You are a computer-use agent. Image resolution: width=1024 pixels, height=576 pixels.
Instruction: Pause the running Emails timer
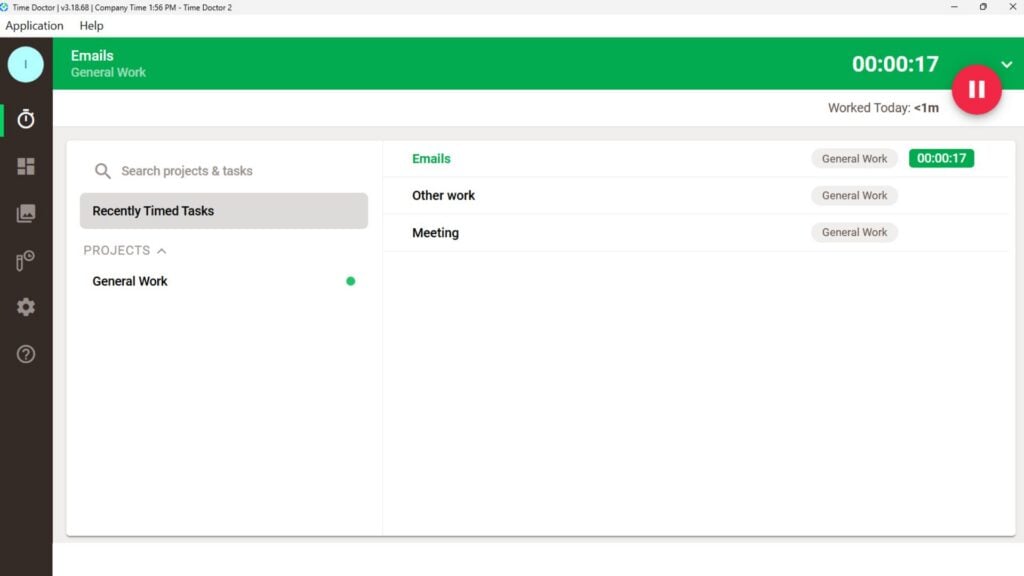pyautogui.click(x=976, y=89)
